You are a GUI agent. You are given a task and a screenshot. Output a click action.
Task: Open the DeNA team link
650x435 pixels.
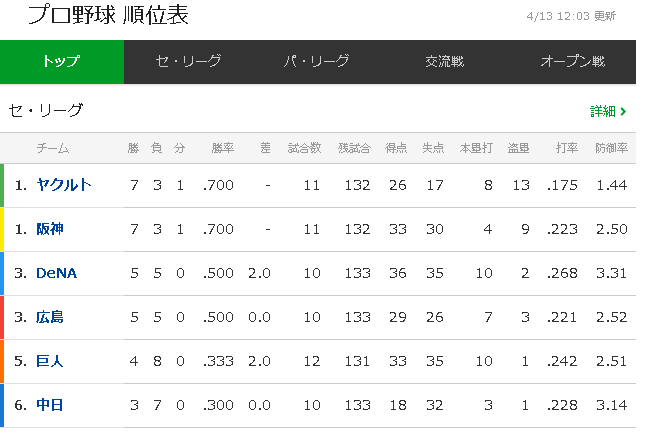[56, 273]
